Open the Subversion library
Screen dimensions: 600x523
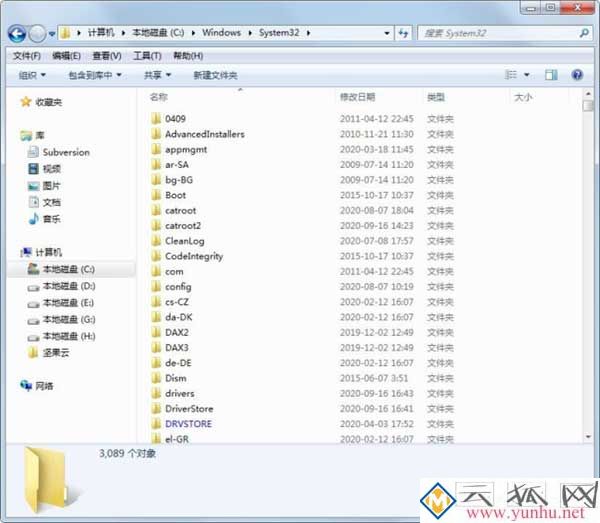click(x=59, y=152)
